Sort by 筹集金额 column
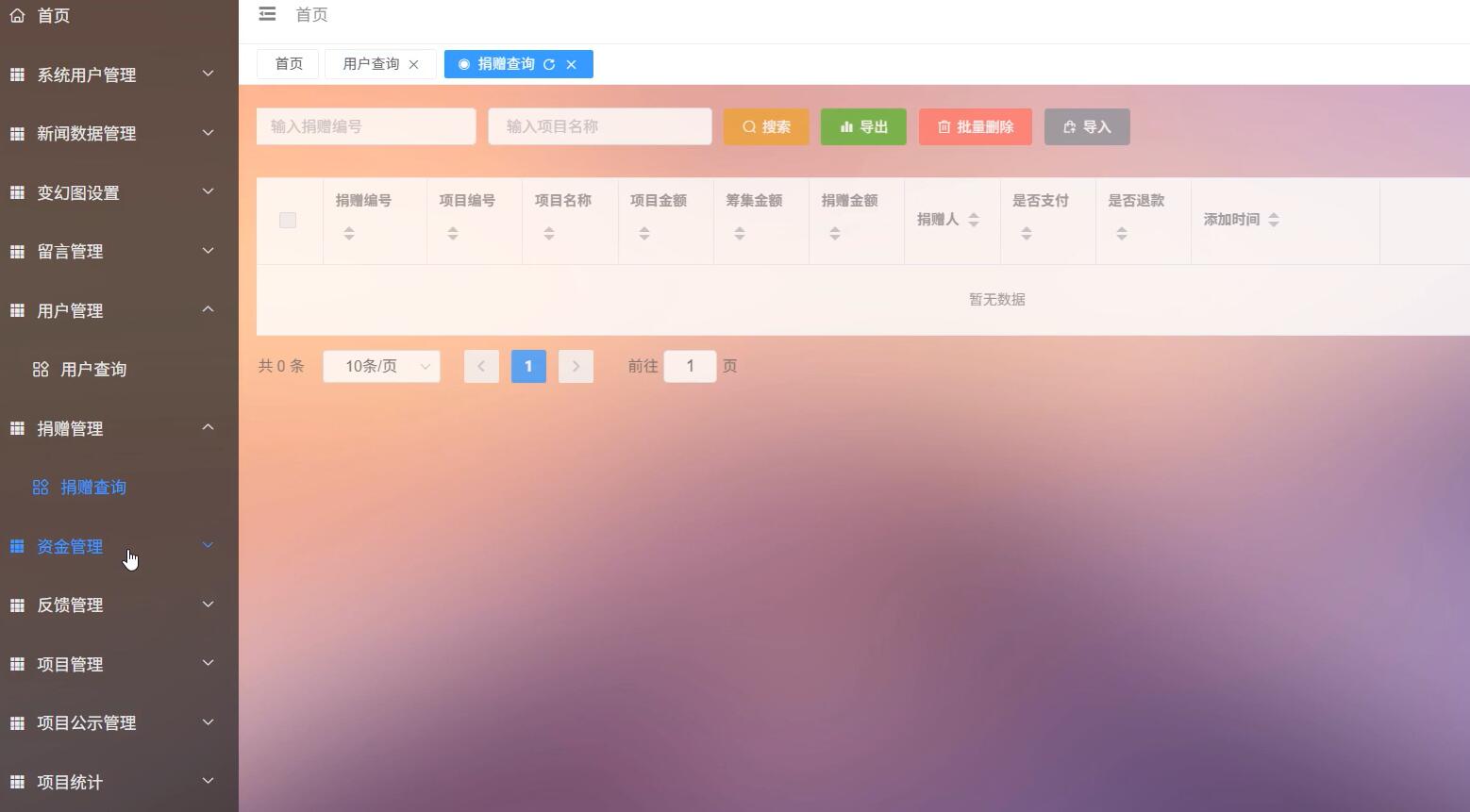The image size is (1470, 812). click(740, 233)
